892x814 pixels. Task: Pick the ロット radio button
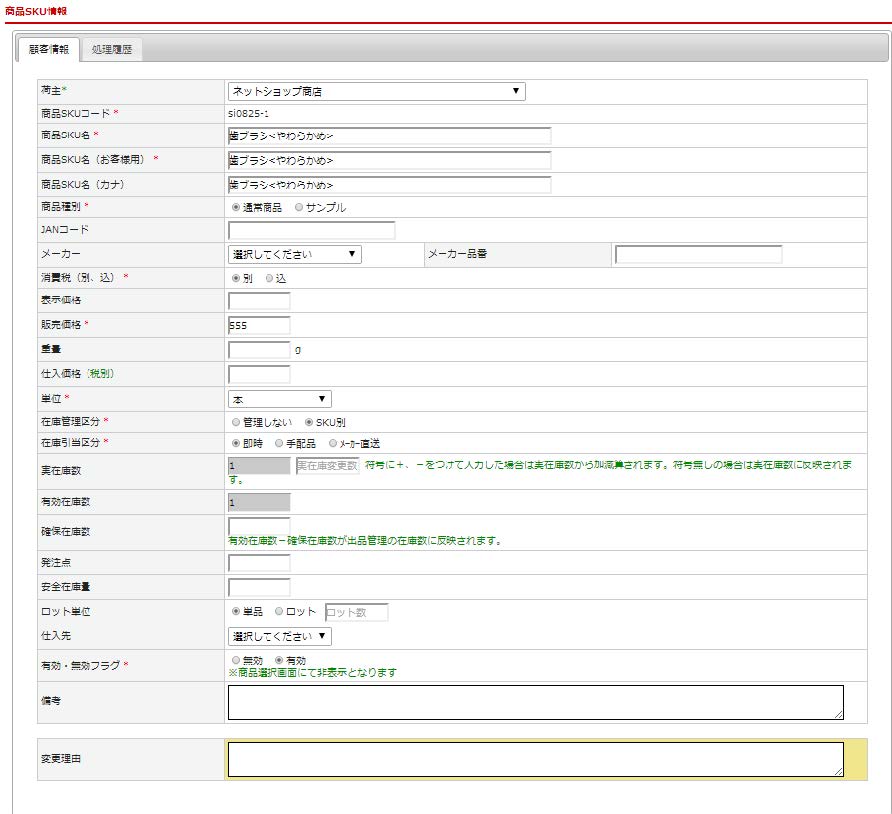pos(278,612)
